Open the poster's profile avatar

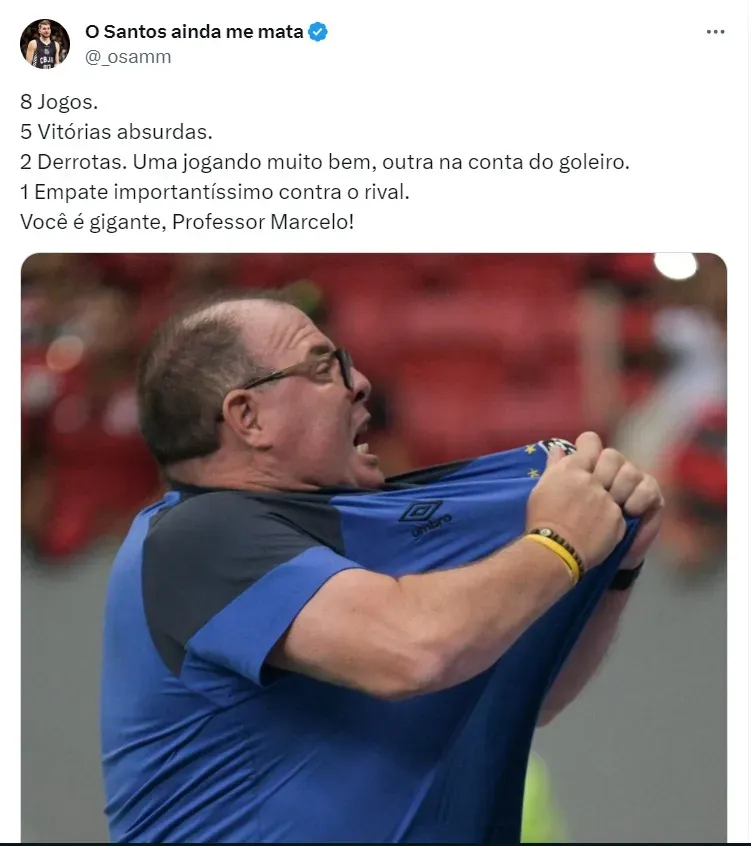[x=45, y=44]
